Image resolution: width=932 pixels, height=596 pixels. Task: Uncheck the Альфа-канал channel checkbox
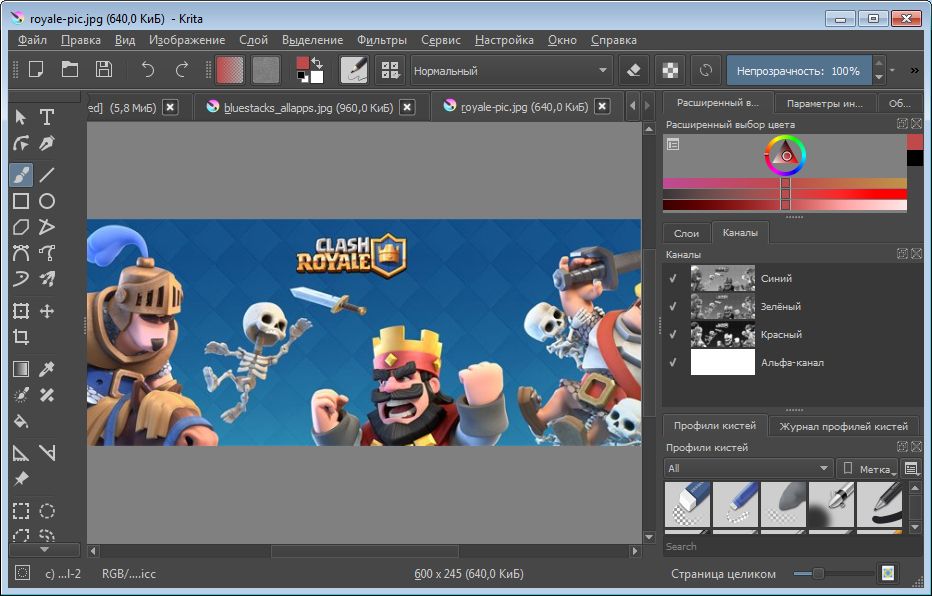click(x=673, y=362)
